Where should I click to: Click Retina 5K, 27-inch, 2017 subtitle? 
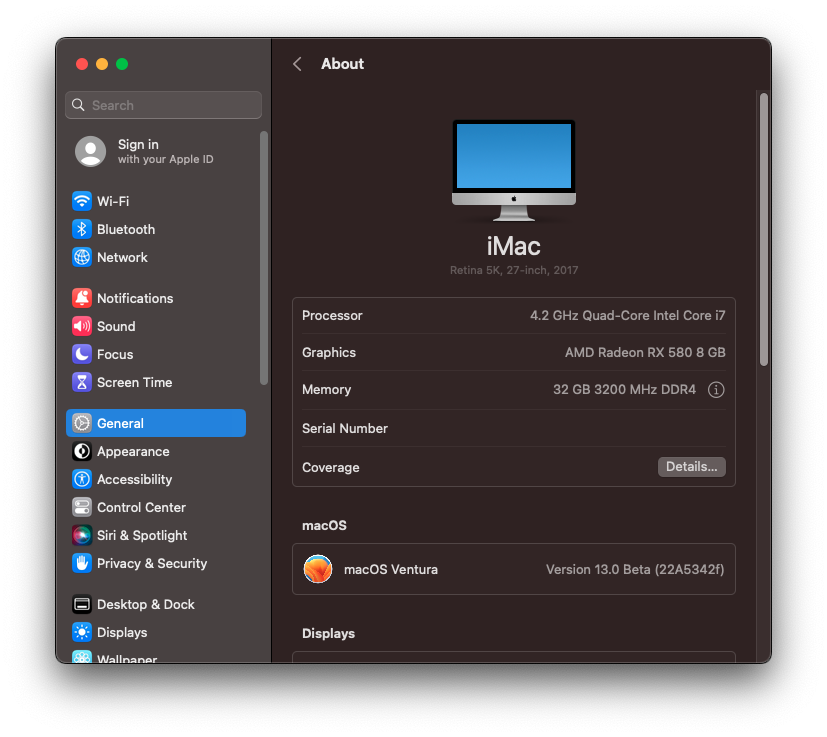pyautogui.click(x=514, y=270)
